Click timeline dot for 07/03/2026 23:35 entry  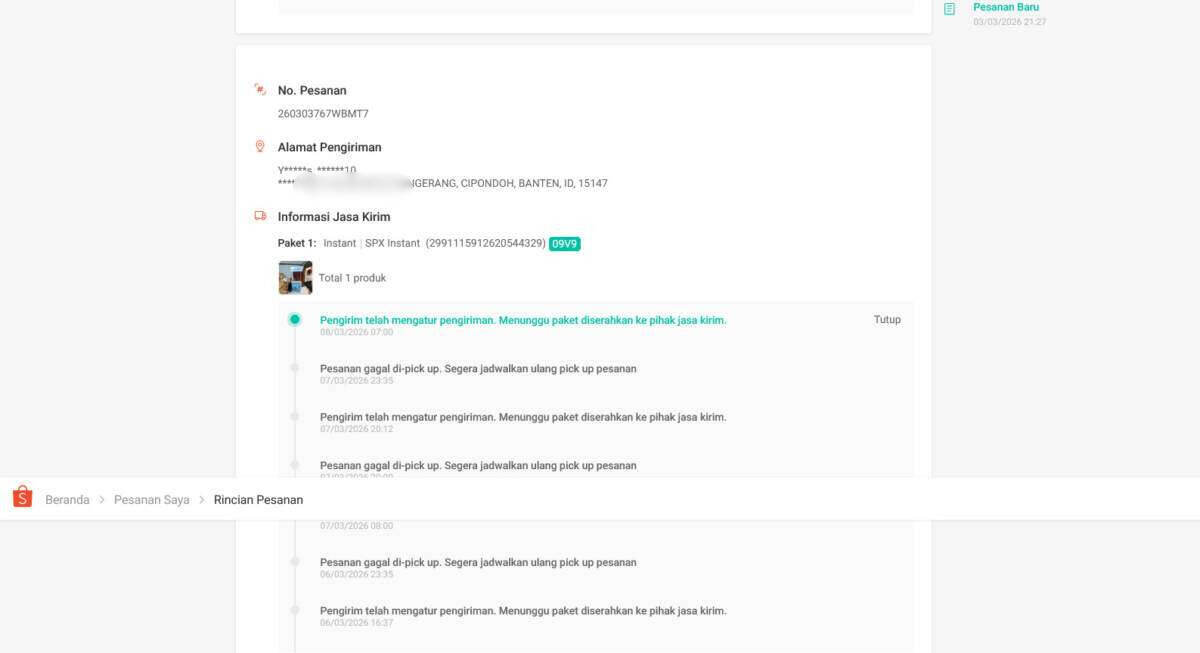coord(295,368)
